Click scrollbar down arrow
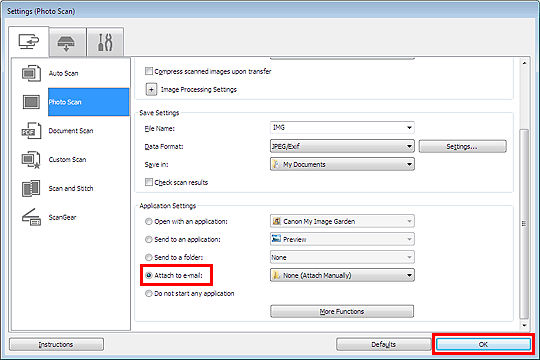This screenshot has height=360, width=540. coord(524,325)
